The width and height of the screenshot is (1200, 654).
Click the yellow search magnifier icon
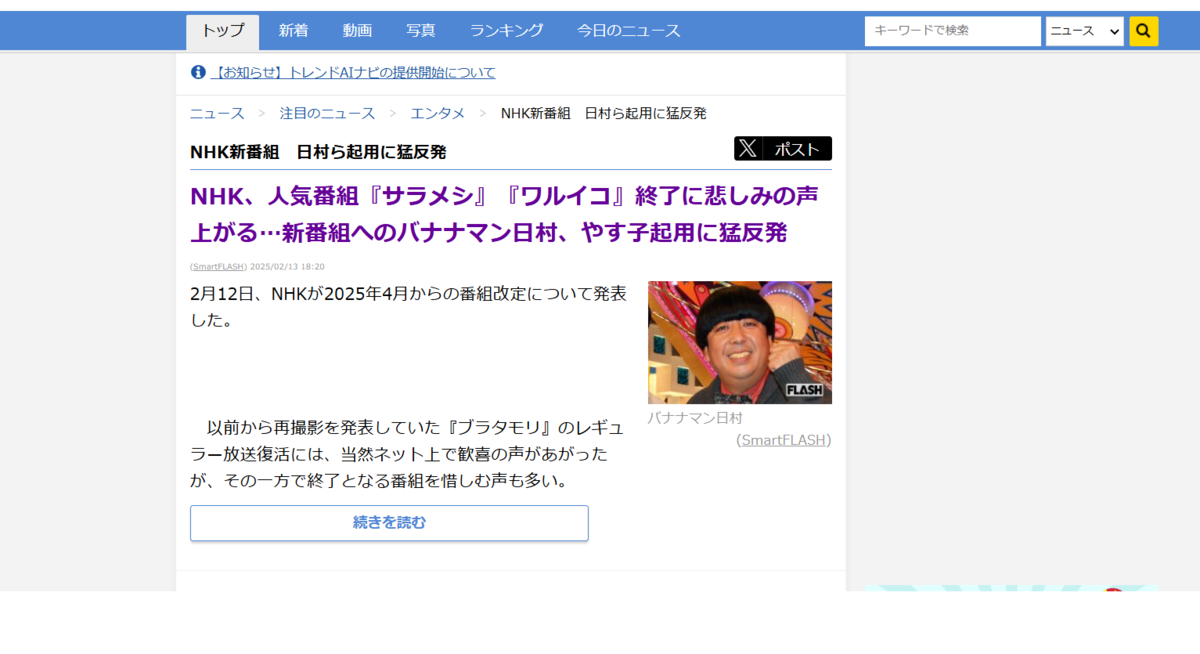1144,31
